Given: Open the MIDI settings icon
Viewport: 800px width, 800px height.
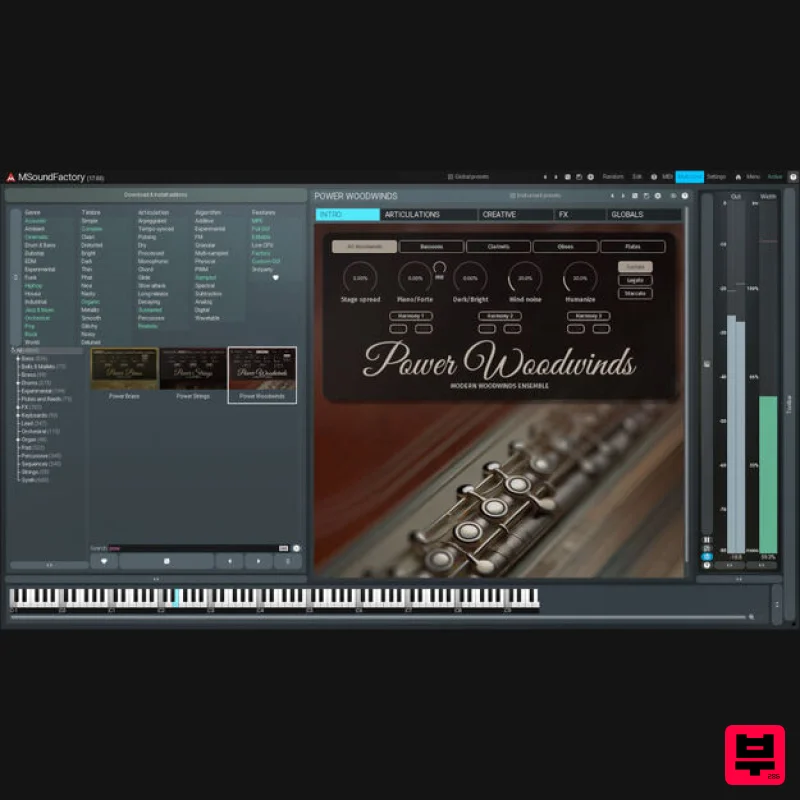Looking at the screenshot, I should pyautogui.click(x=666, y=174).
